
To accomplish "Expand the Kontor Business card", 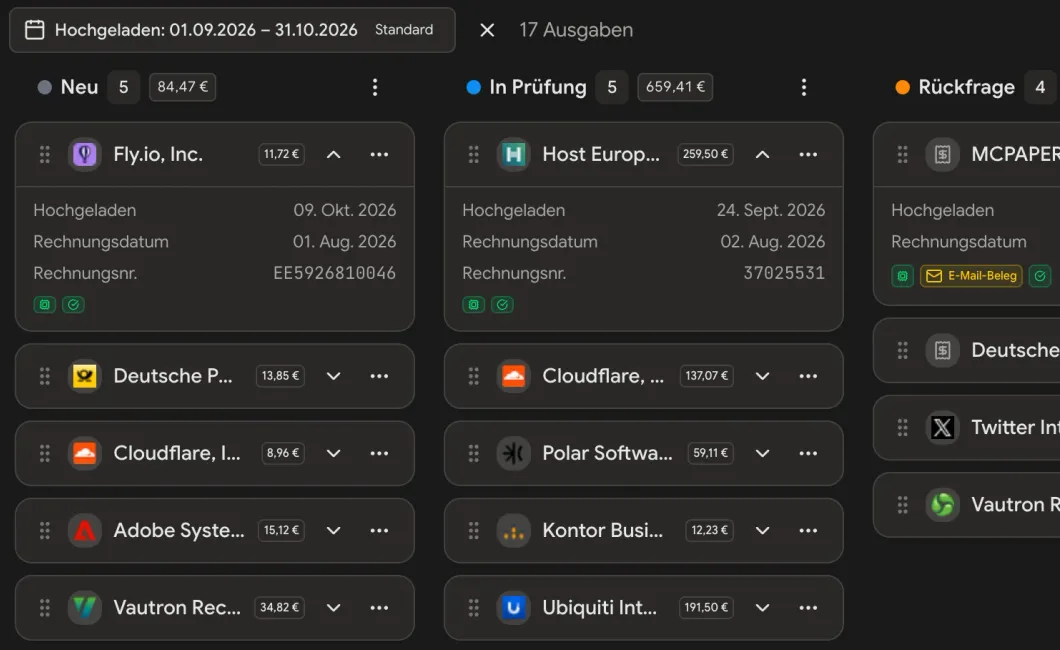I will 762,530.
